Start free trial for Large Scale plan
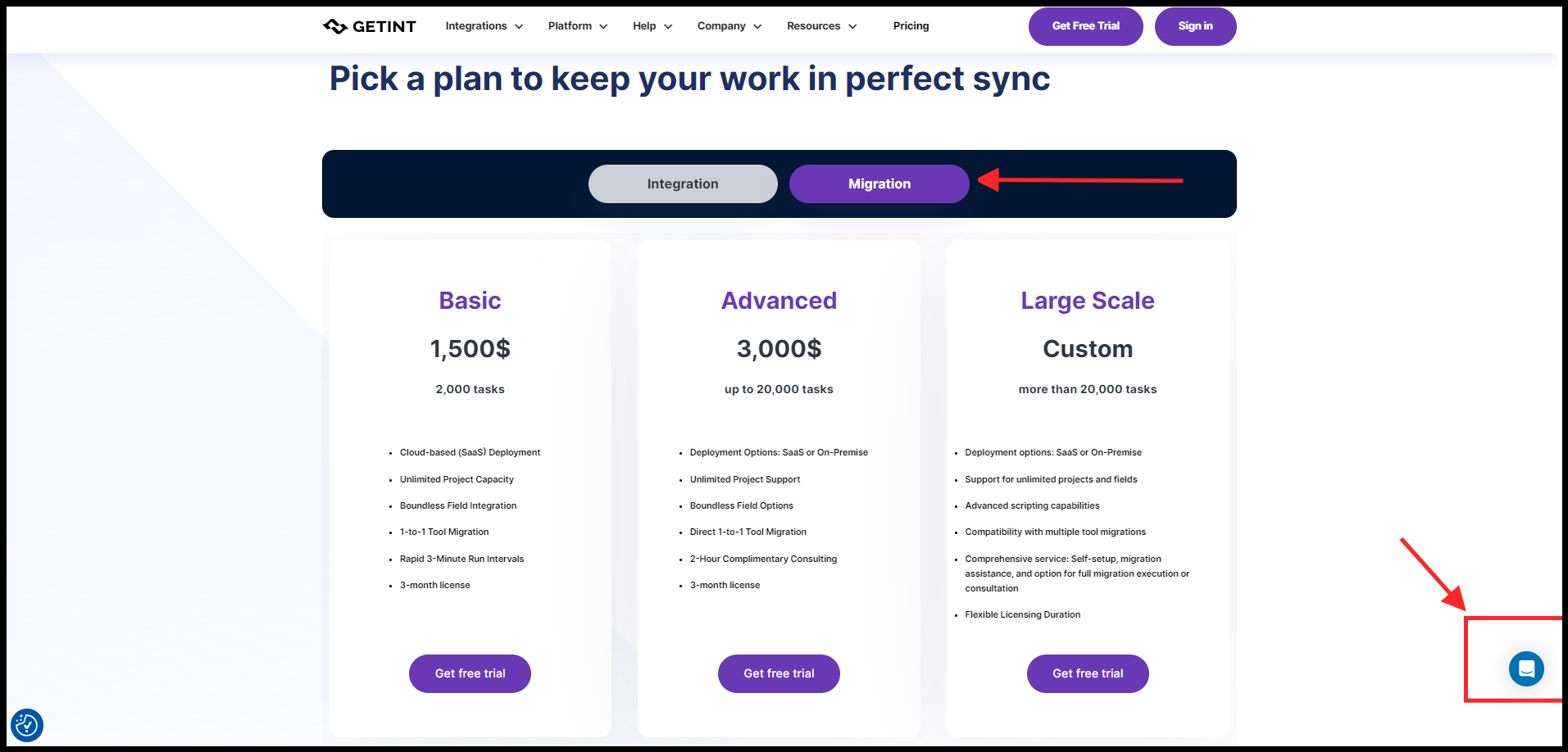 (1088, 673)
